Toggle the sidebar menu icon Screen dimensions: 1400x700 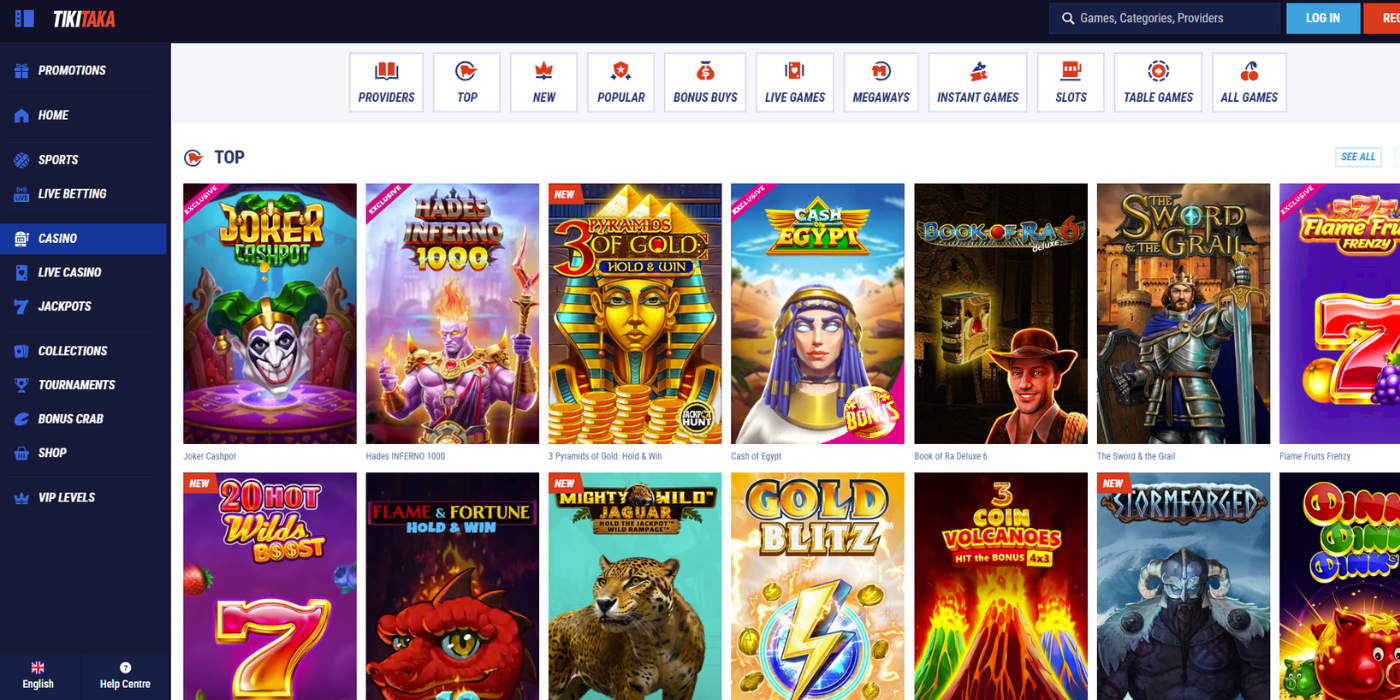[x=24, y=19]
